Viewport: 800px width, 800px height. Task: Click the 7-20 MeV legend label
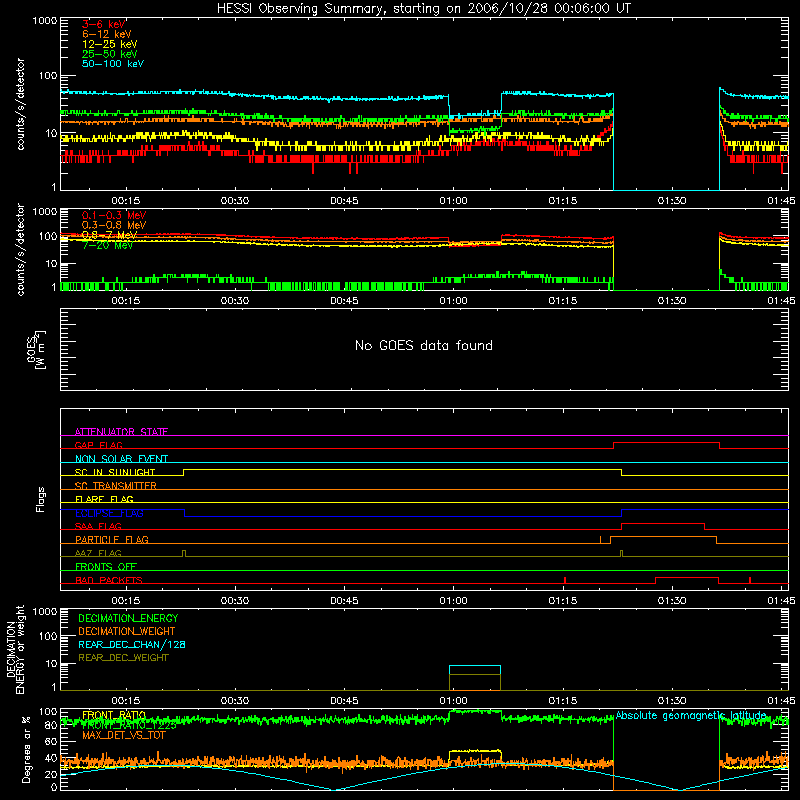tap(108, 245)
